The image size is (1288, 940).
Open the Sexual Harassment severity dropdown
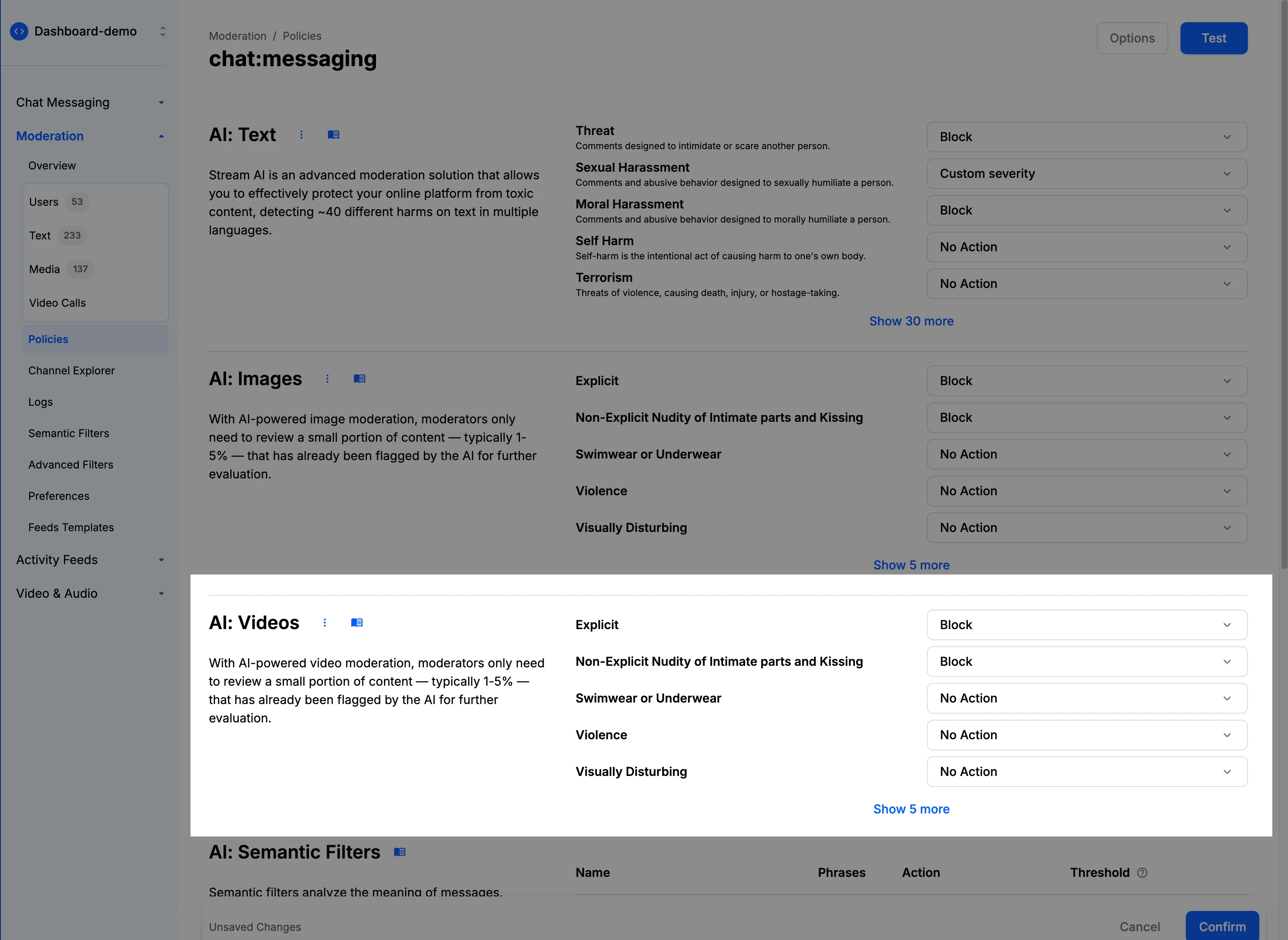pos(1086,174)
